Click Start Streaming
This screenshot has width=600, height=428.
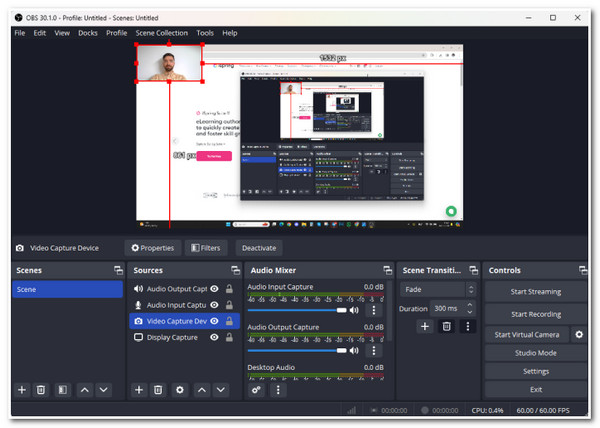(x=536, y=292)
